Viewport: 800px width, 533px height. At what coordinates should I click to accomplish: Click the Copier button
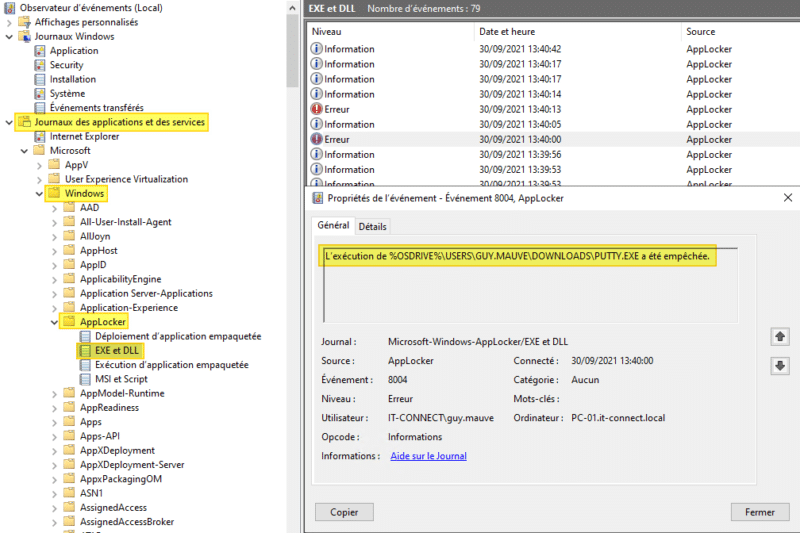pyautogui.click(x=344, y=512)
